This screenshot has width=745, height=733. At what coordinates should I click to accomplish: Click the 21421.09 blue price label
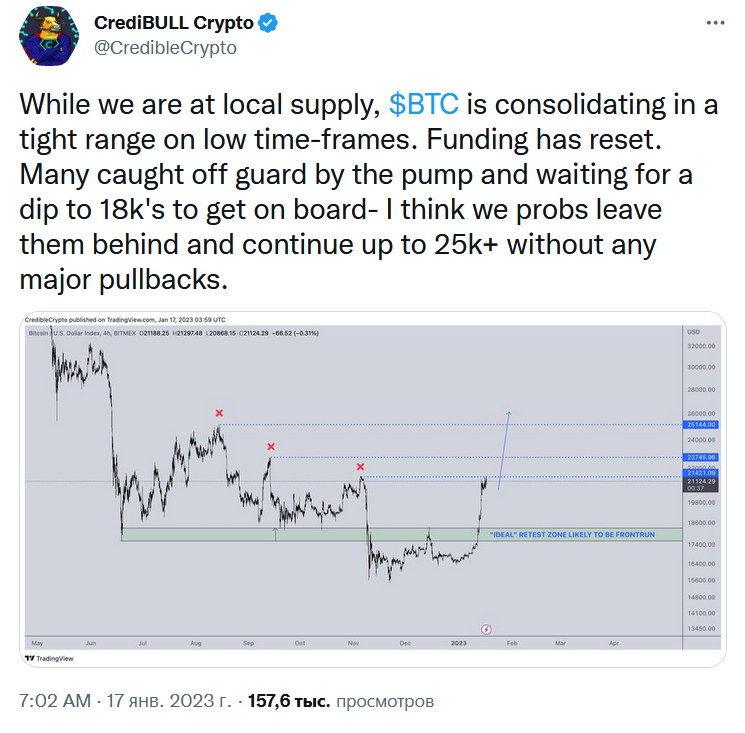[x=701, y=473]
